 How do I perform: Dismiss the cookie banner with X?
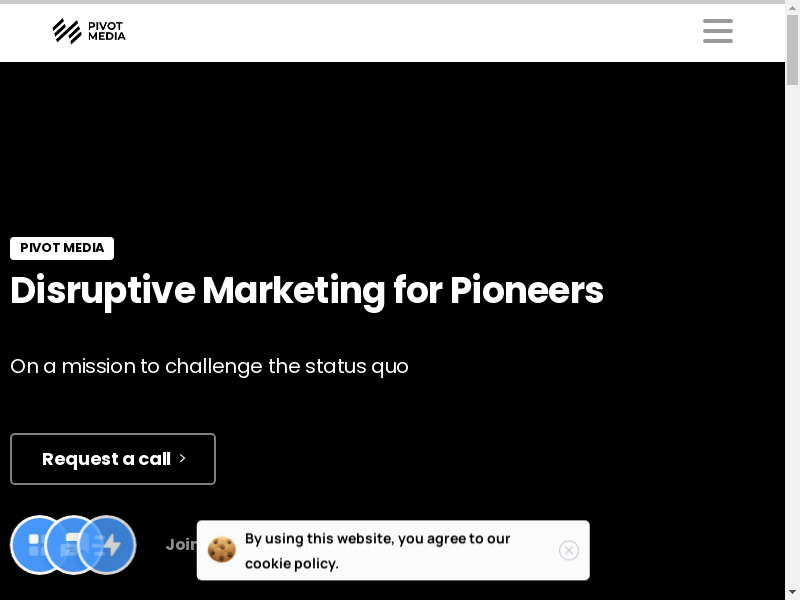click(x=569, y=550)
